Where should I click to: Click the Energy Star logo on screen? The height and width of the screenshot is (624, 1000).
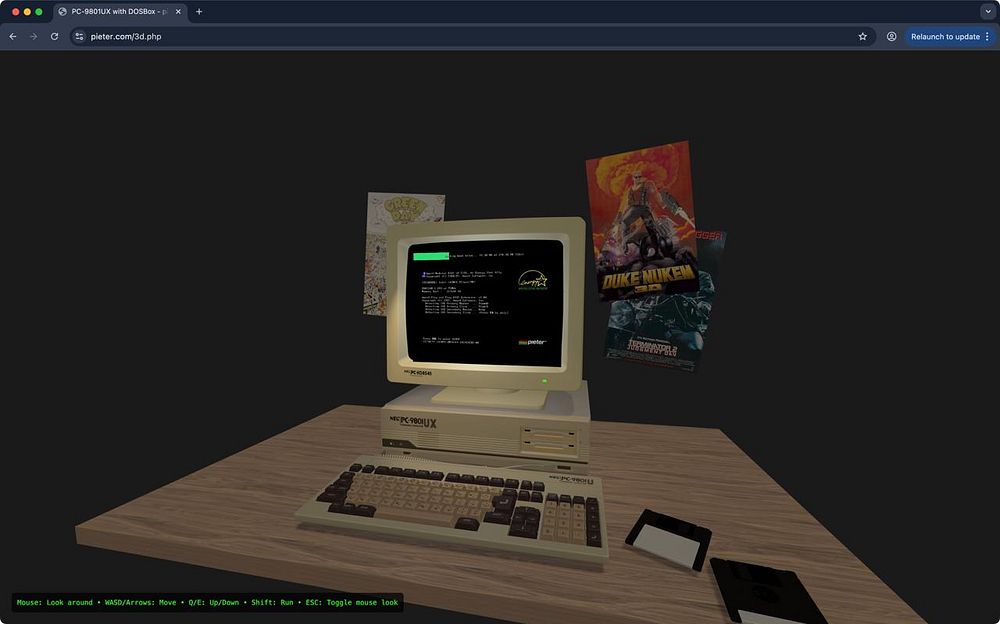point(533,280)
